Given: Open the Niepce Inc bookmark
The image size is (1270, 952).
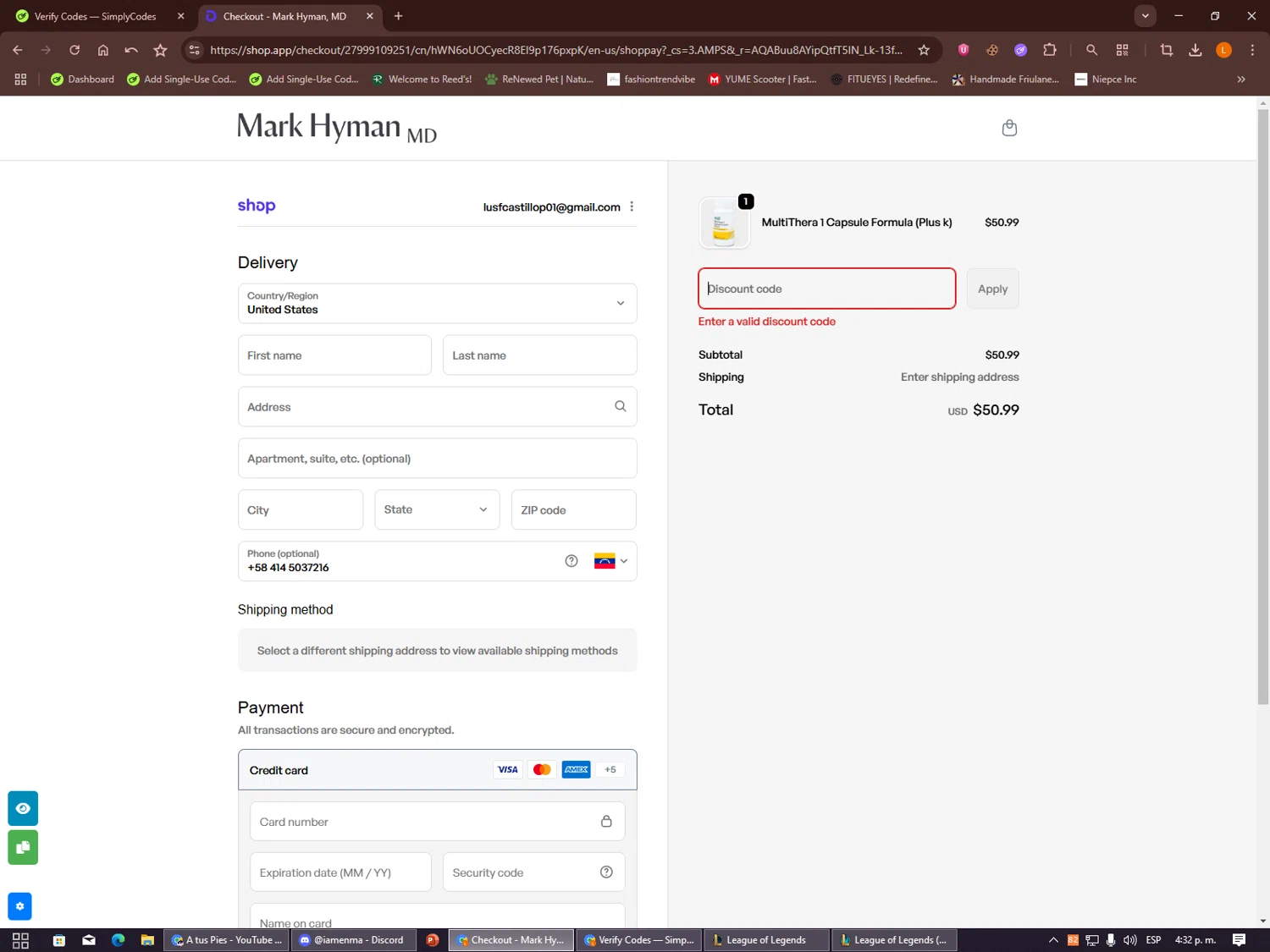Looking at the screenshot, I should tap(1105, 80).
